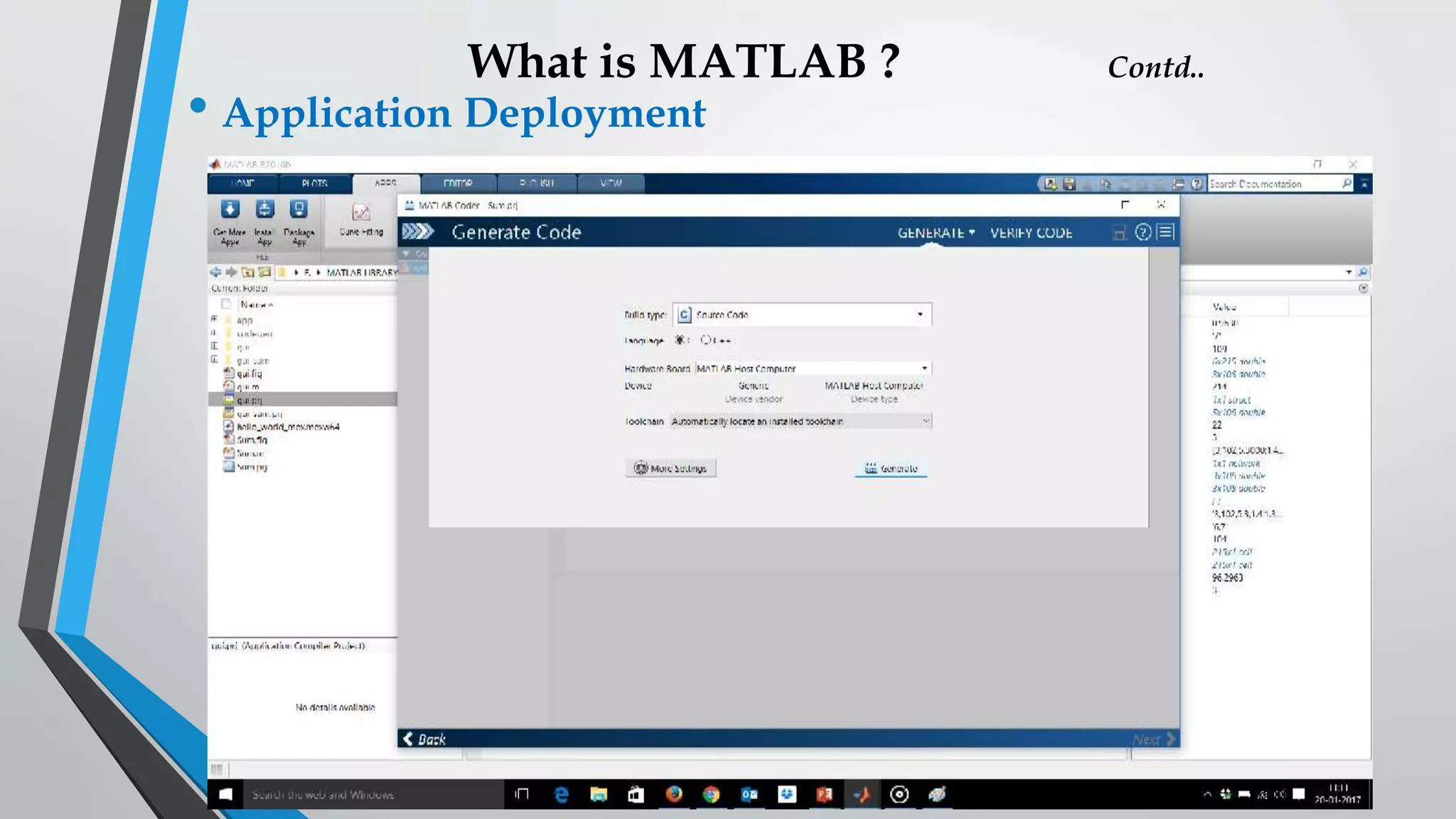Open Outlook from the taskbar
1456x819 pixels.
(749, 795)
